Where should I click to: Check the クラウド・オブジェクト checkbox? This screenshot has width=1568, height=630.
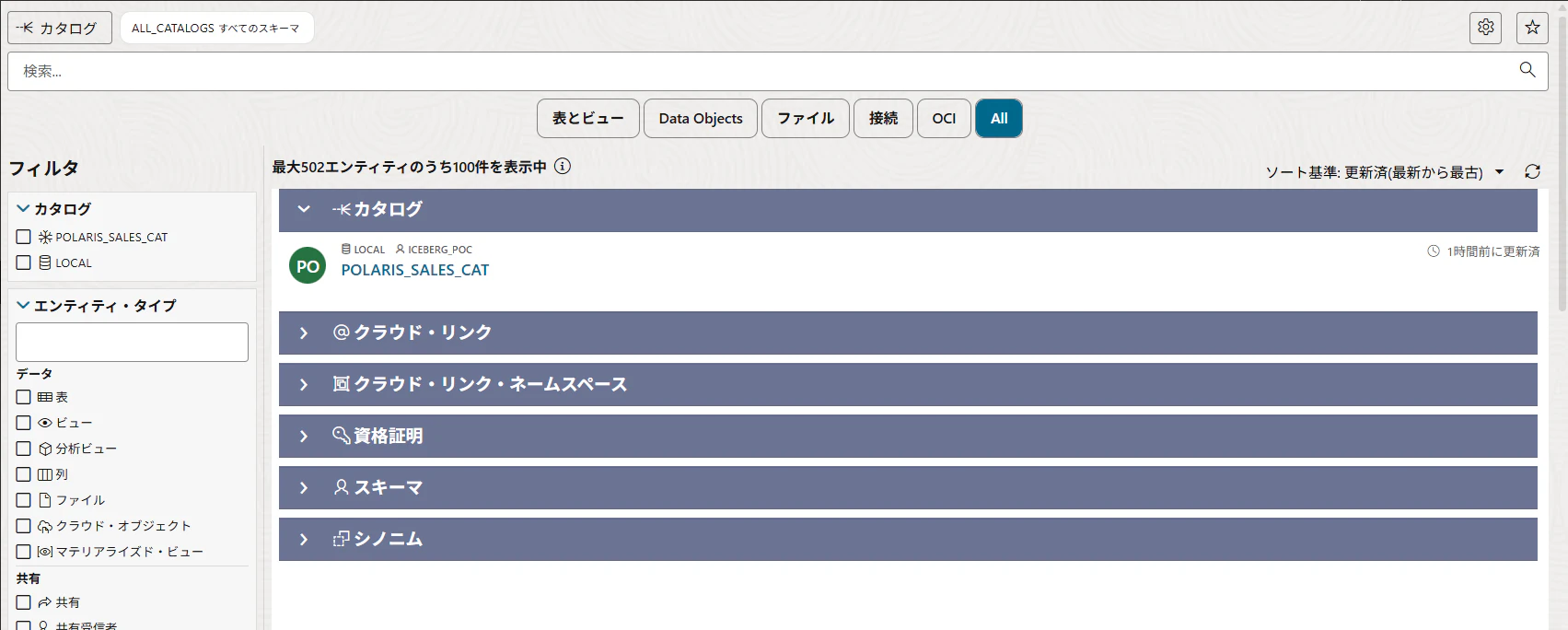[24, 526]
